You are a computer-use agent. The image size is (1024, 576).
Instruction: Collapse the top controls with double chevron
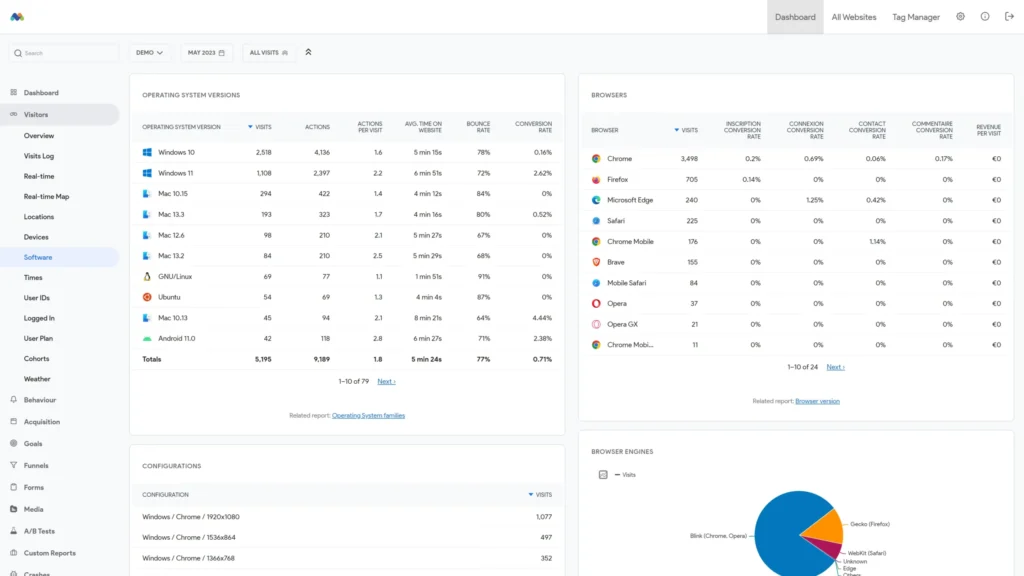pos(308,52)
